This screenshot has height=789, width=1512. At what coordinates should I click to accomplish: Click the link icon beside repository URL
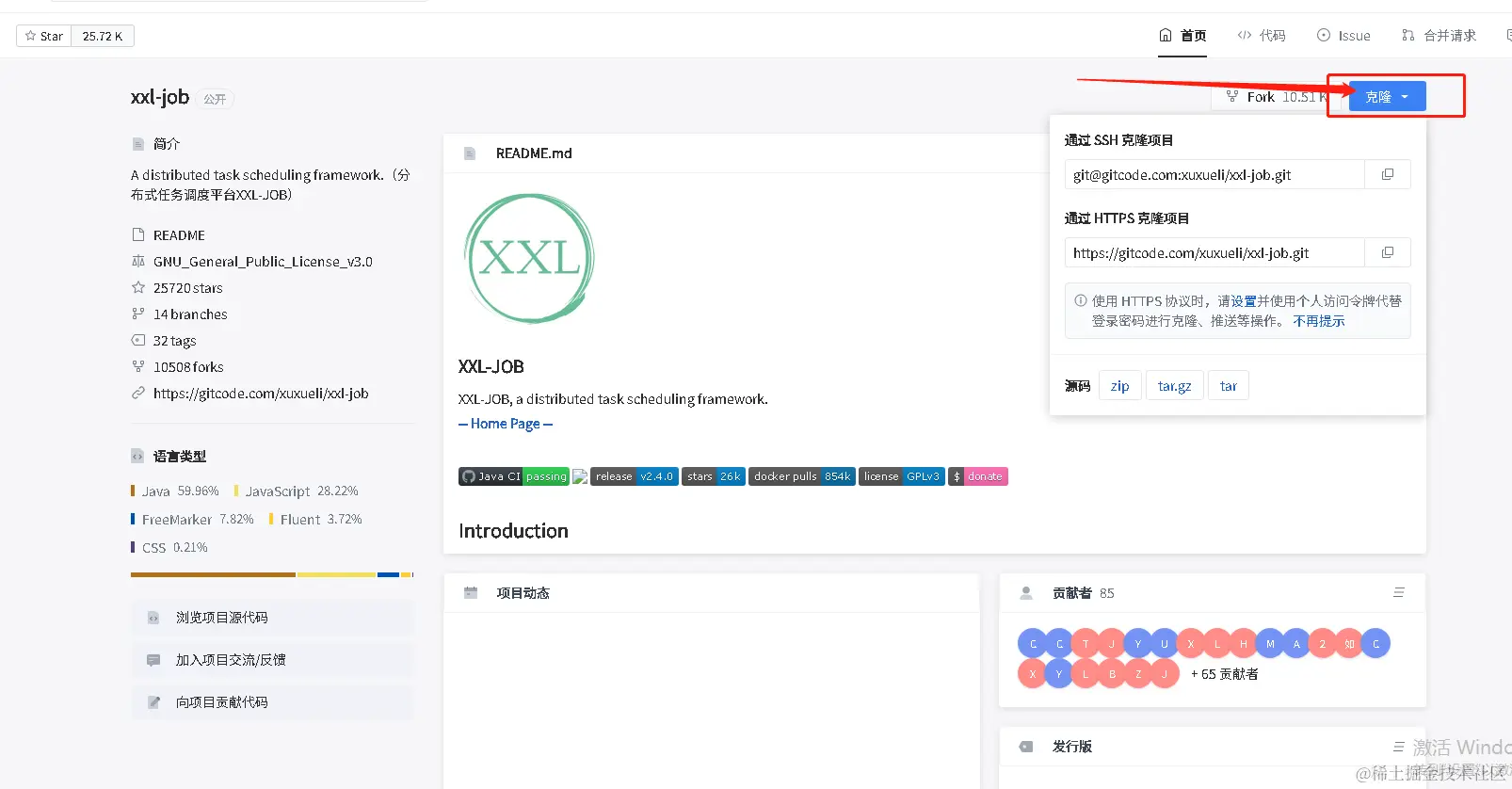(138, 393)
